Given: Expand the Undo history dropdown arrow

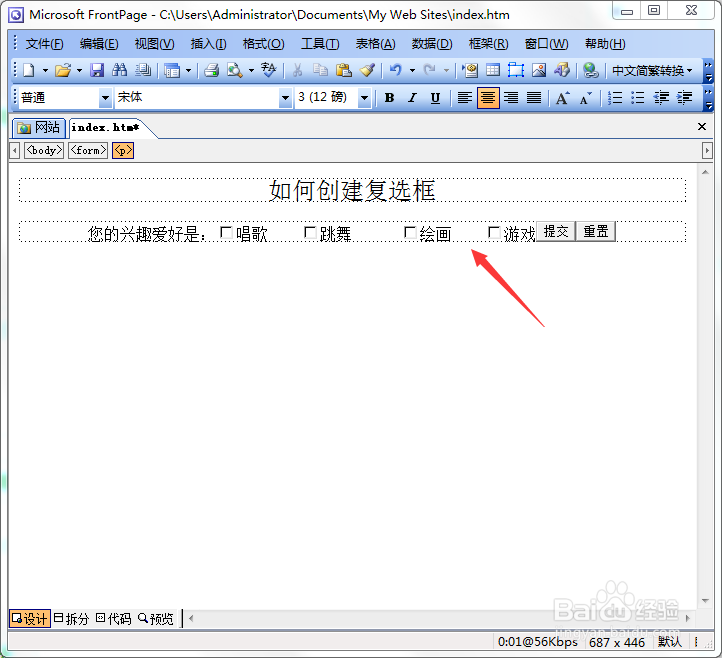Looking at the screenshot, I should (412, 70).
